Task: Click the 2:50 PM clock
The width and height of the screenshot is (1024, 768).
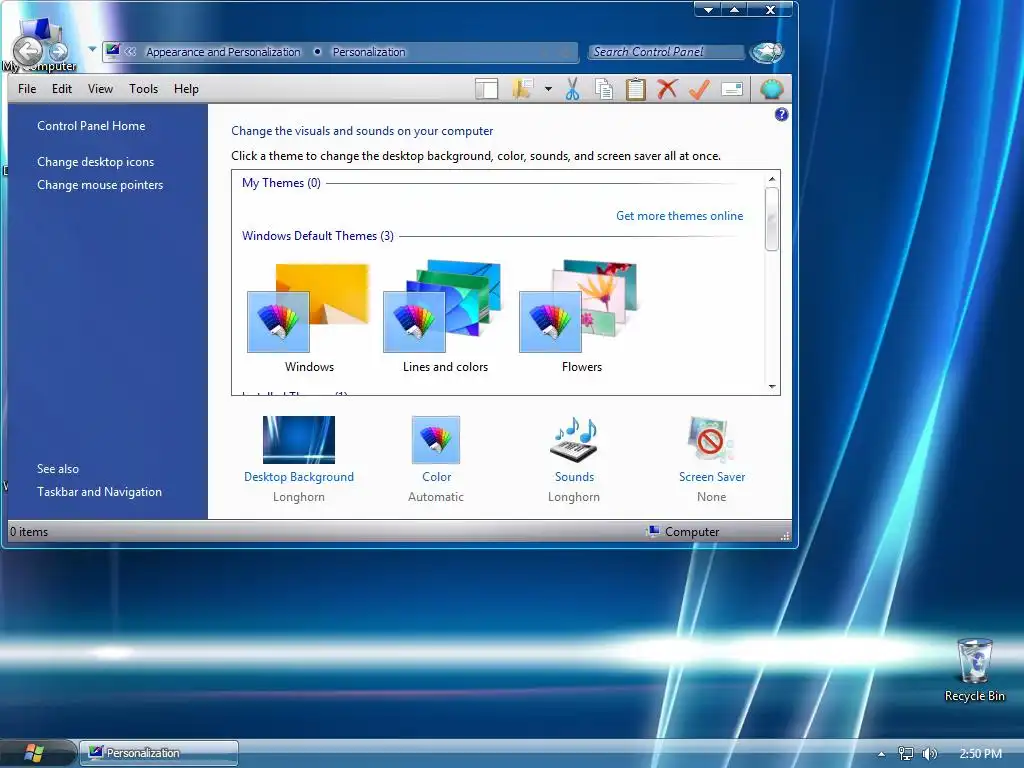Action: [x=980, y=754]
